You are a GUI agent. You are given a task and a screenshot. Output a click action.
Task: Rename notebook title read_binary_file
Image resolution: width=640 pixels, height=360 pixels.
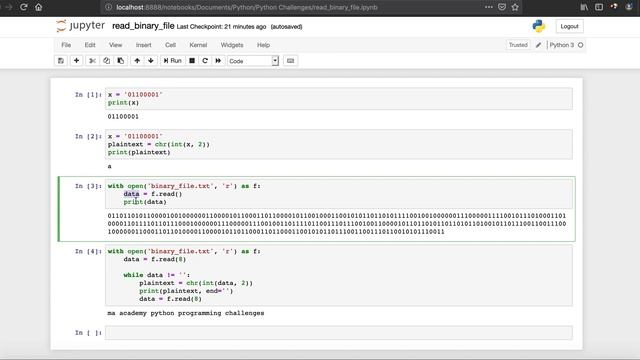coord(143,26)
